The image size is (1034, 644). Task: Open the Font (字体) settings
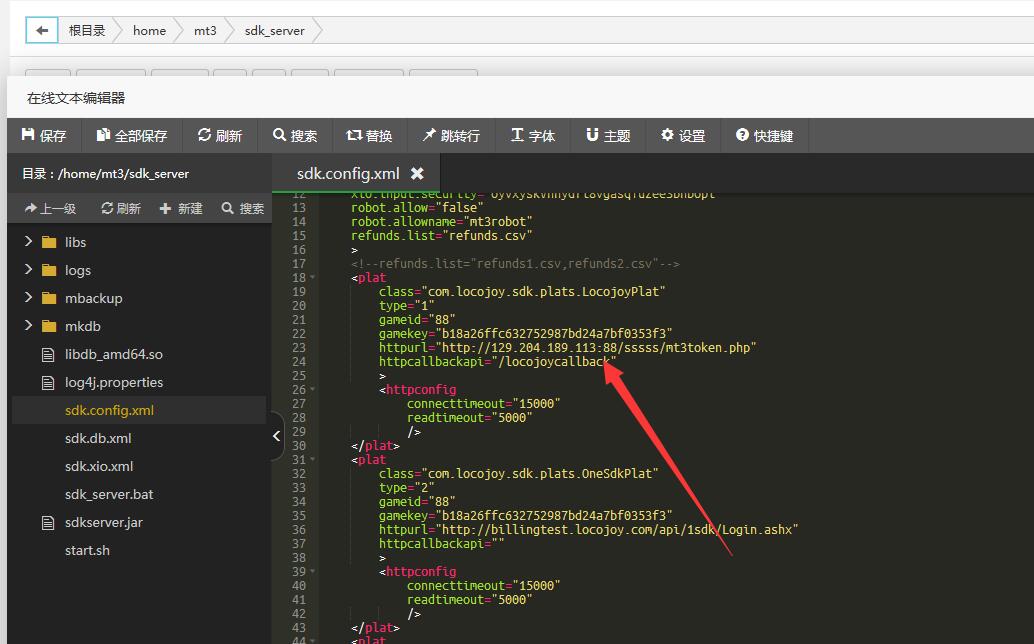pos(533,136)
